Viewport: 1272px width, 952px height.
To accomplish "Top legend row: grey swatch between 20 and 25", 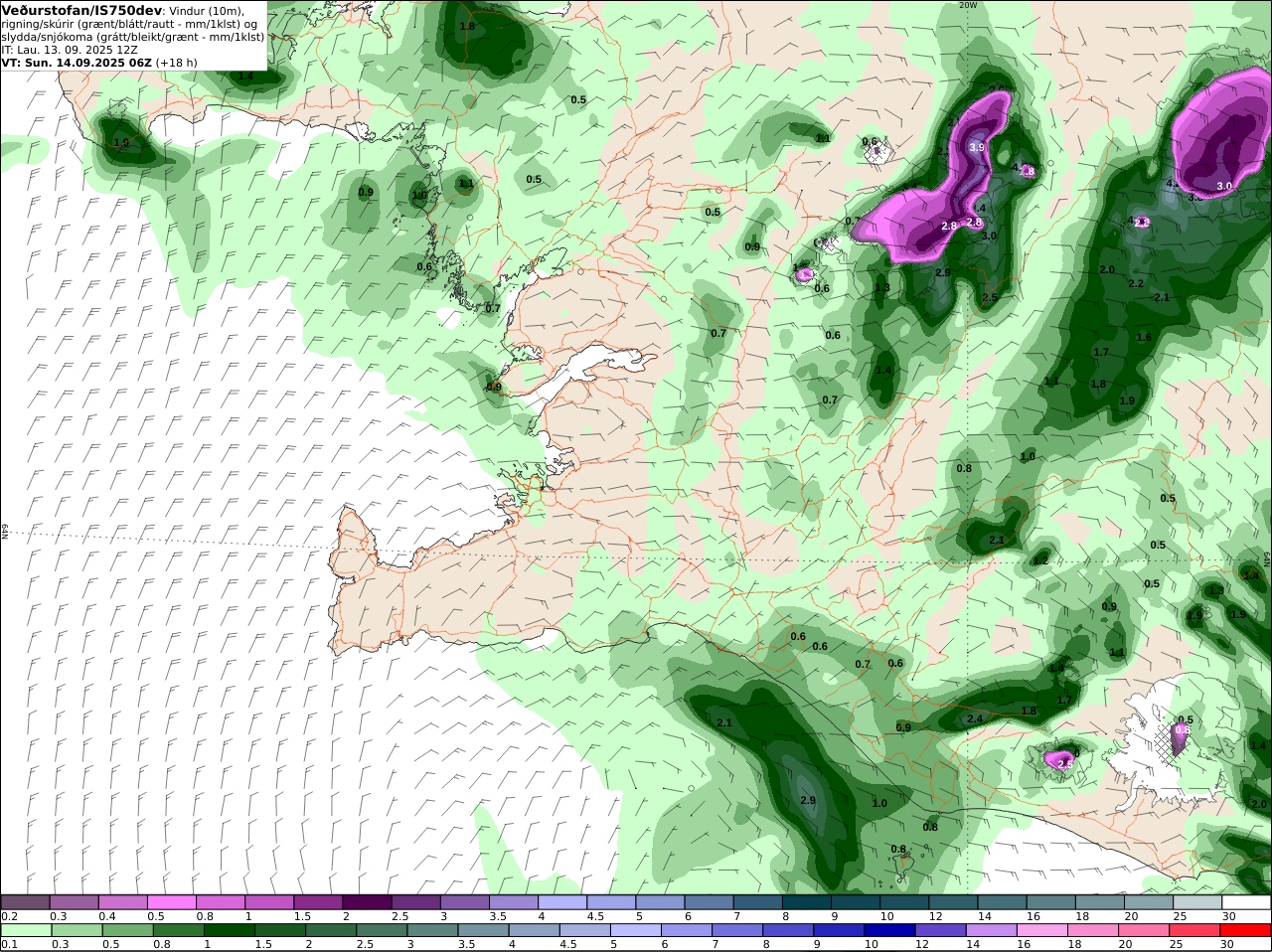I will [1149, 902].
